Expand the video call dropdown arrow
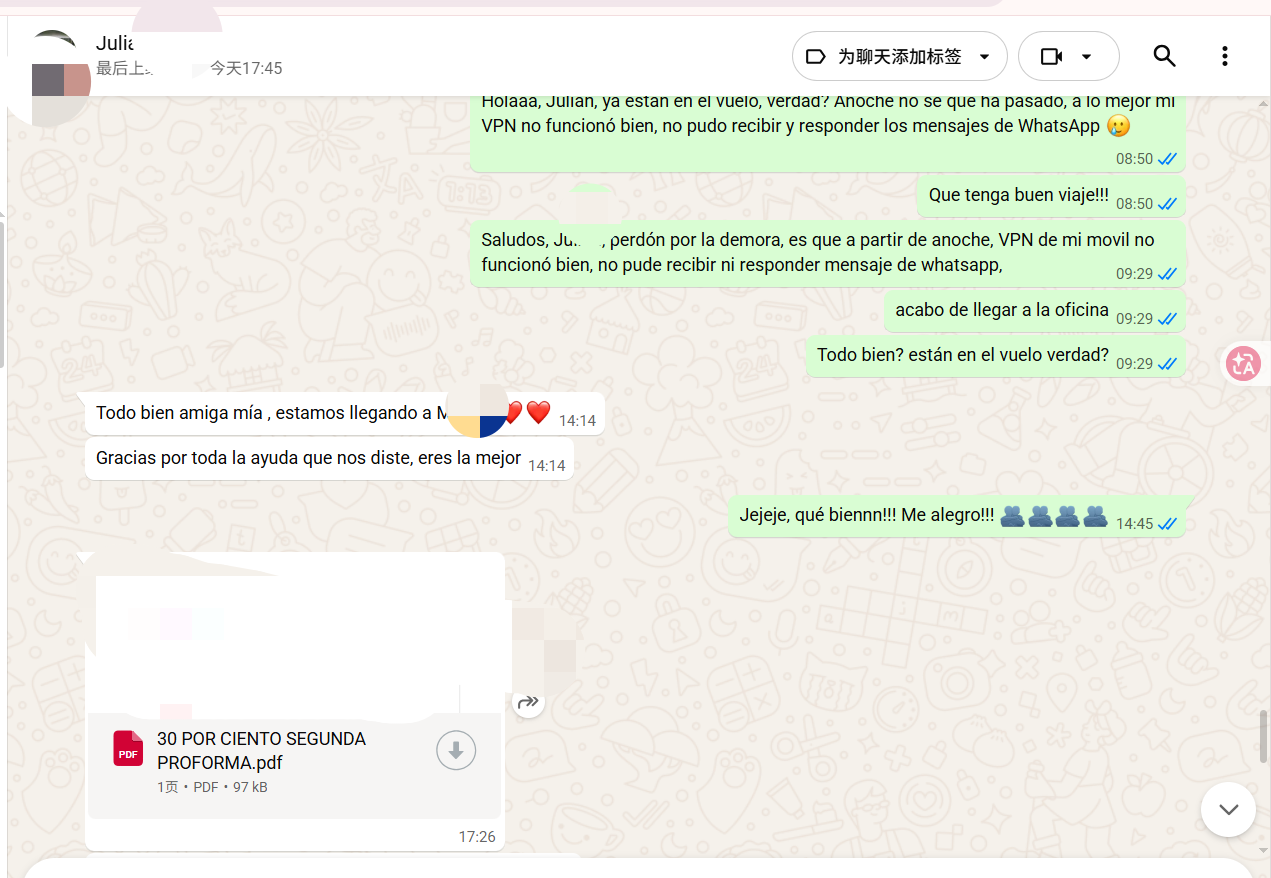This screenshot has height=878, width=1271. tap(1087, 57)
